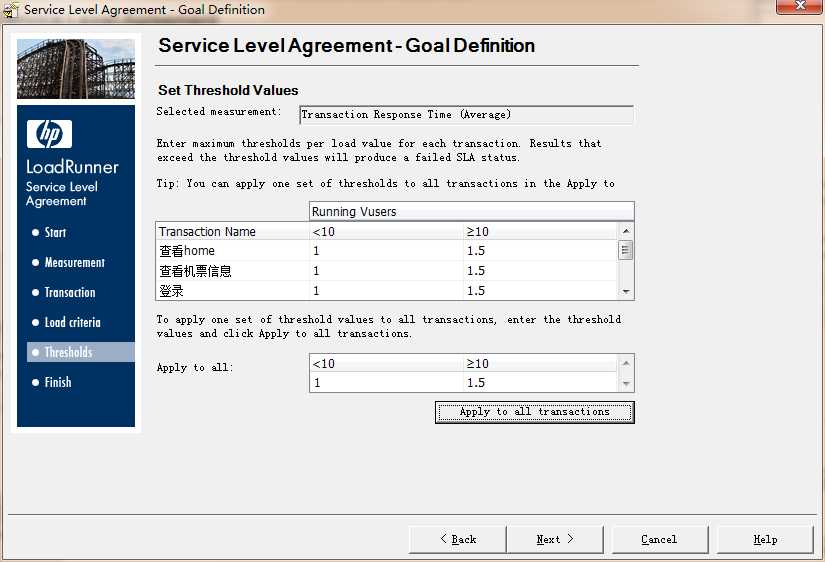The height and width of the screenshot is (562, 825).
Task: Click the title bar window icon
Action: pyautogui.click(x=11, y=10)
